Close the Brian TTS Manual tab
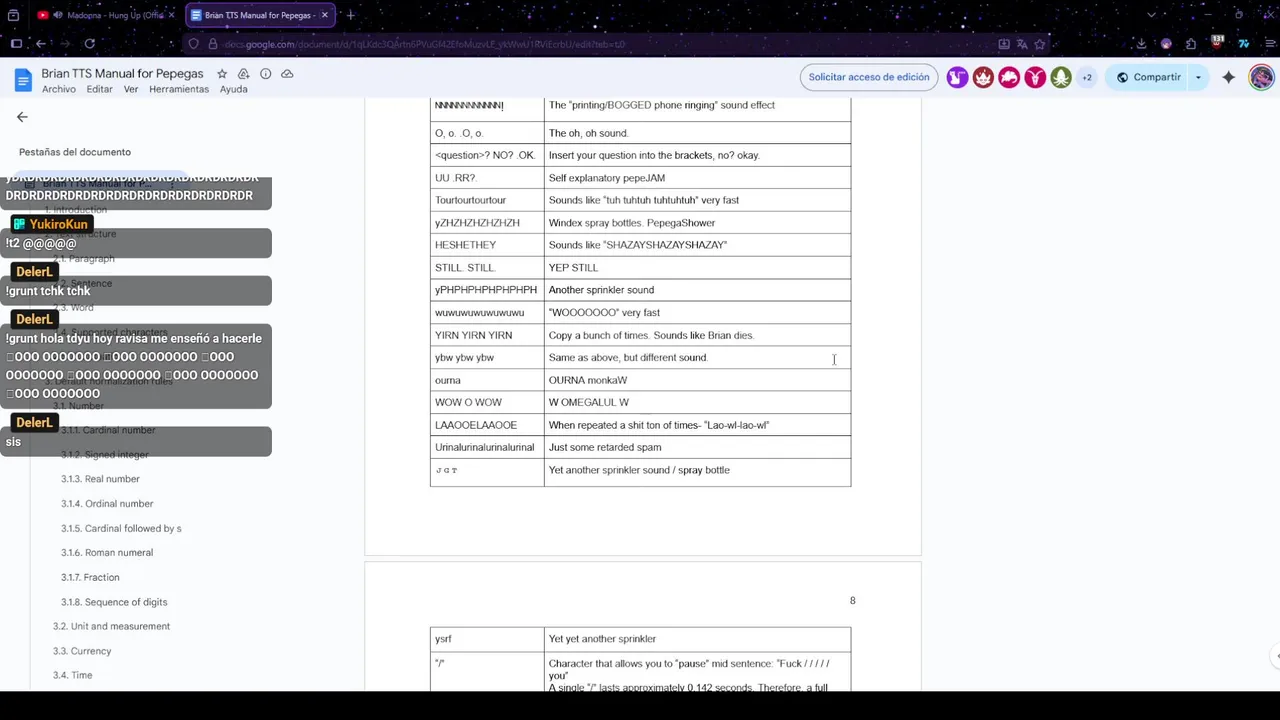 click(x=324, y=15)
